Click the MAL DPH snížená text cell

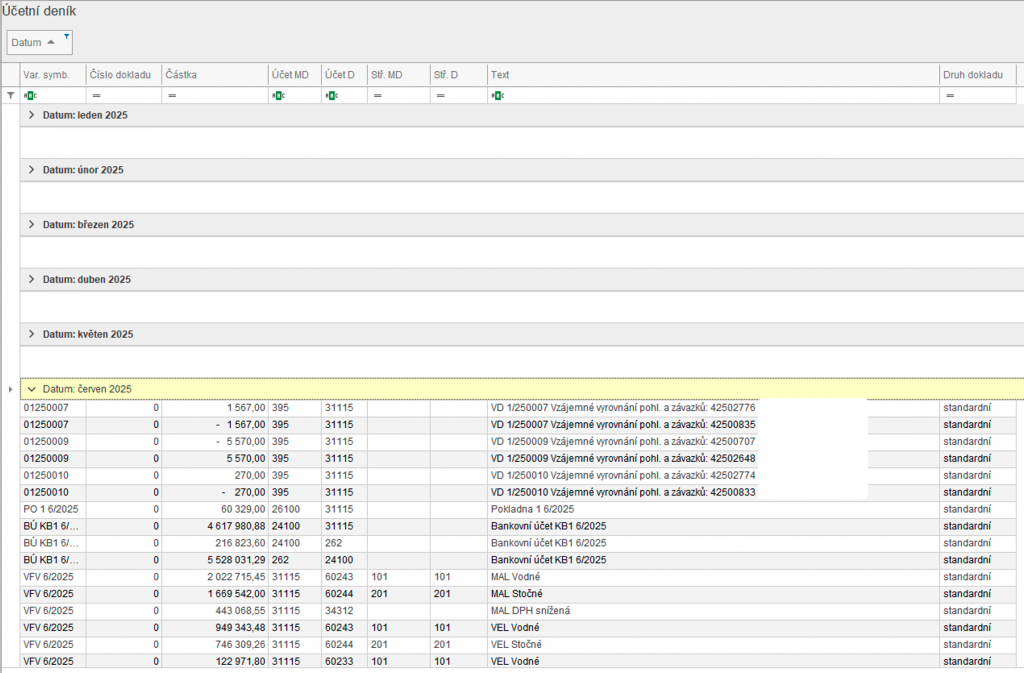tap(713, 611)
